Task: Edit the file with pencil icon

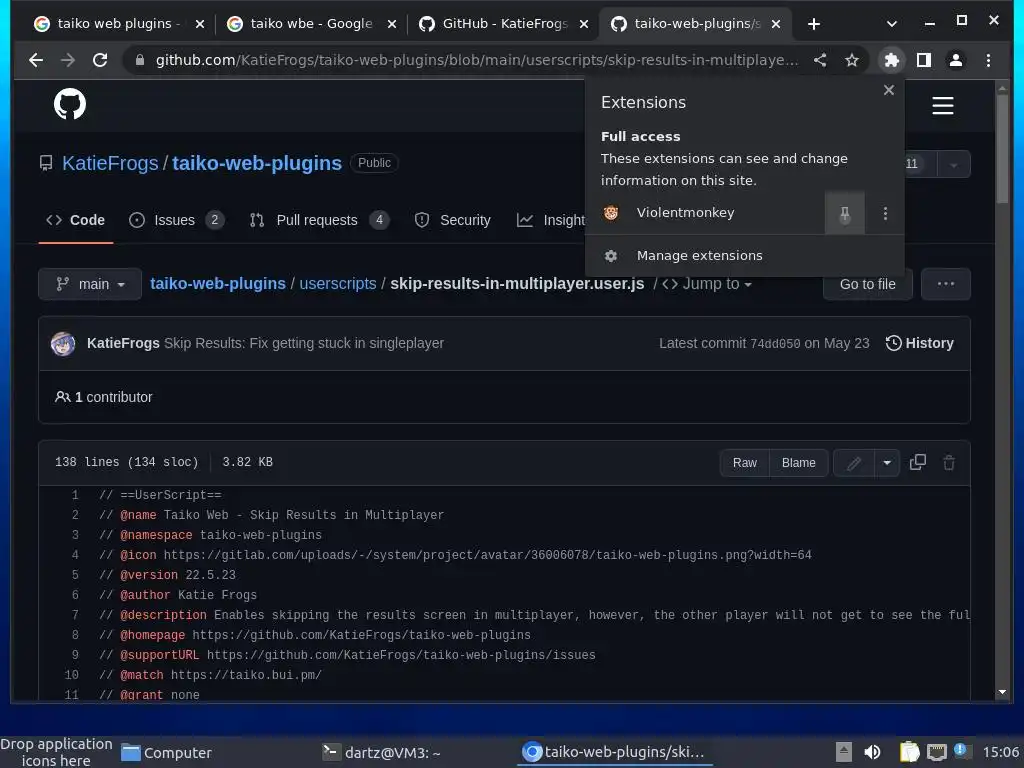Action: pyautogui.click(x=854, y=463)
